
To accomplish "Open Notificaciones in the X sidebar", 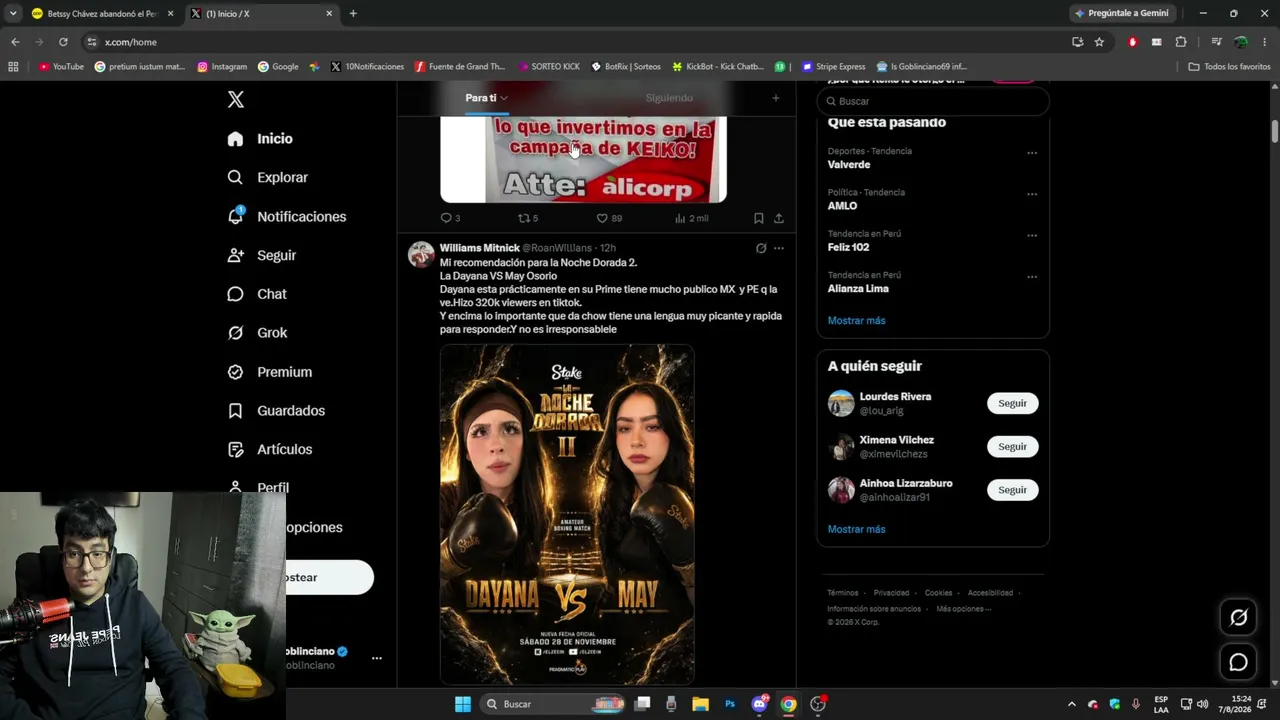I will coord(287,216).
